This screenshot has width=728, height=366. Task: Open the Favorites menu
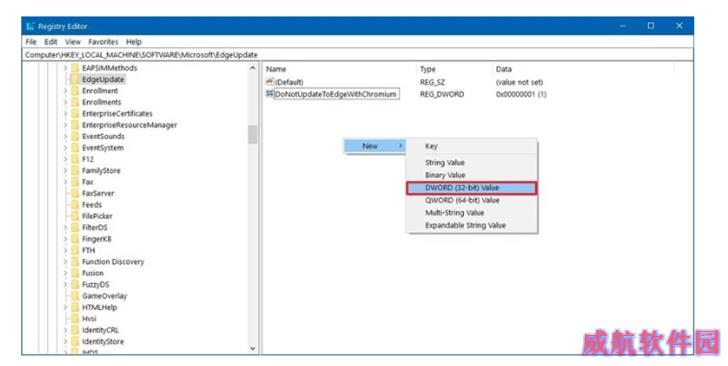(103, 42)
